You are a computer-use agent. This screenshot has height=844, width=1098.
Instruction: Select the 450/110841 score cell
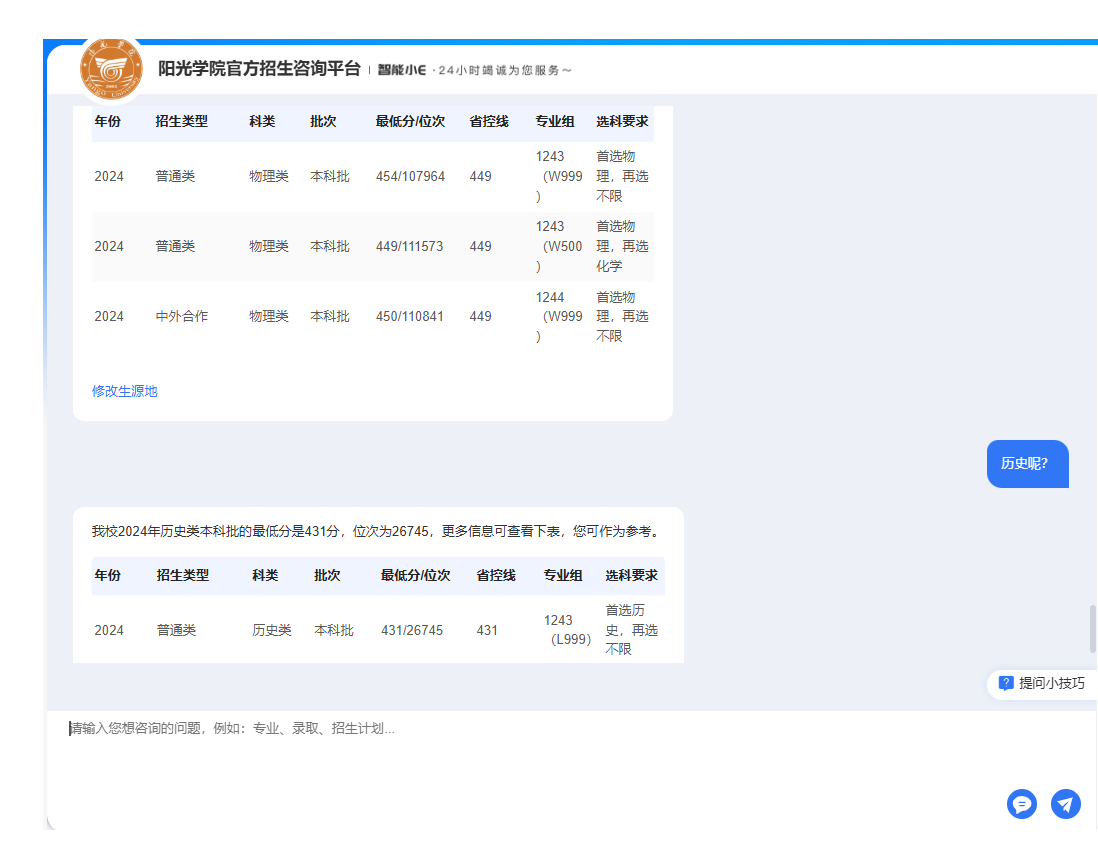tap(410, 316)
